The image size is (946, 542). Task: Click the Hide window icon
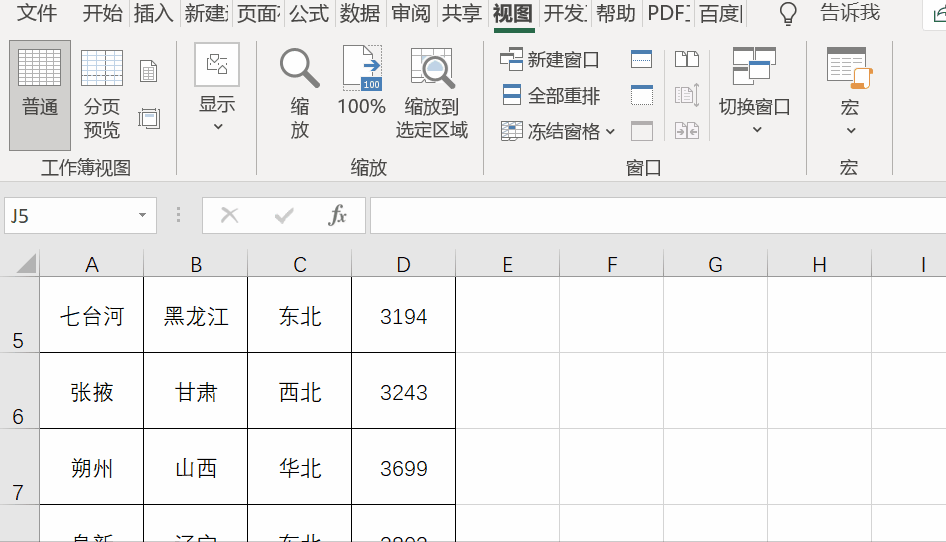click(641, 95)
